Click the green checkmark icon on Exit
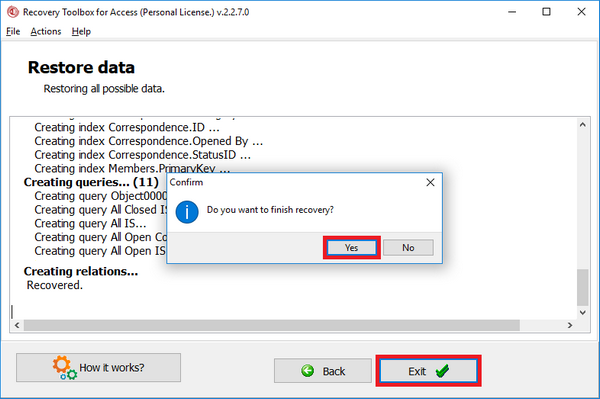Image resolution: width=600 pixels, height=399 pixels. click(442, 370)
